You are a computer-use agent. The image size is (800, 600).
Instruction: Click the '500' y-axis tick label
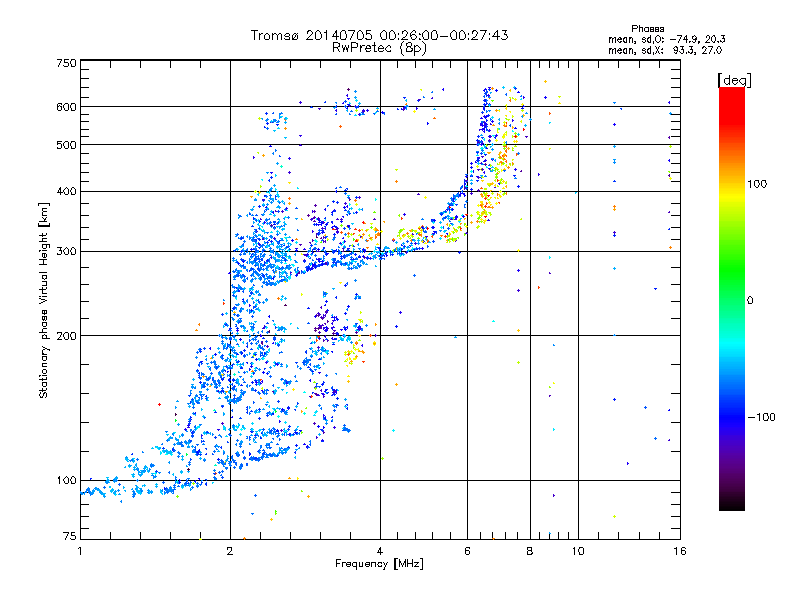[67, 145]
